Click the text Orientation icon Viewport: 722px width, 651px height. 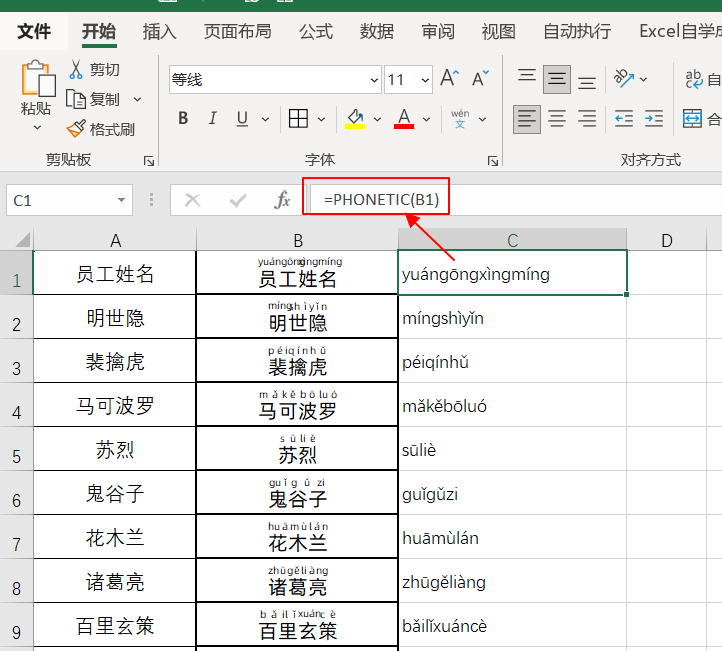(x=623, y=78)
